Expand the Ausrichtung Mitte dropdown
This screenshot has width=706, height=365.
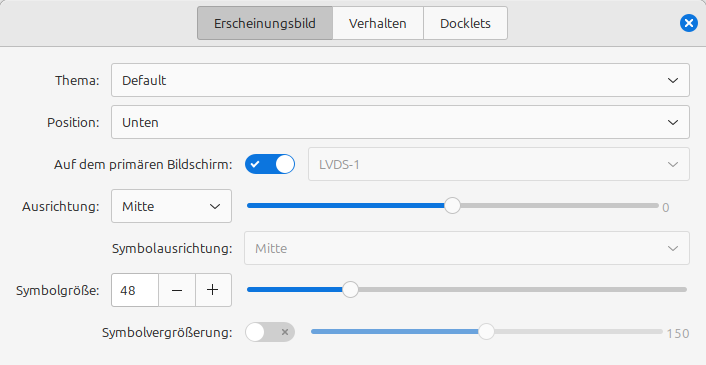pyautogui.click(x=172, y=206)
